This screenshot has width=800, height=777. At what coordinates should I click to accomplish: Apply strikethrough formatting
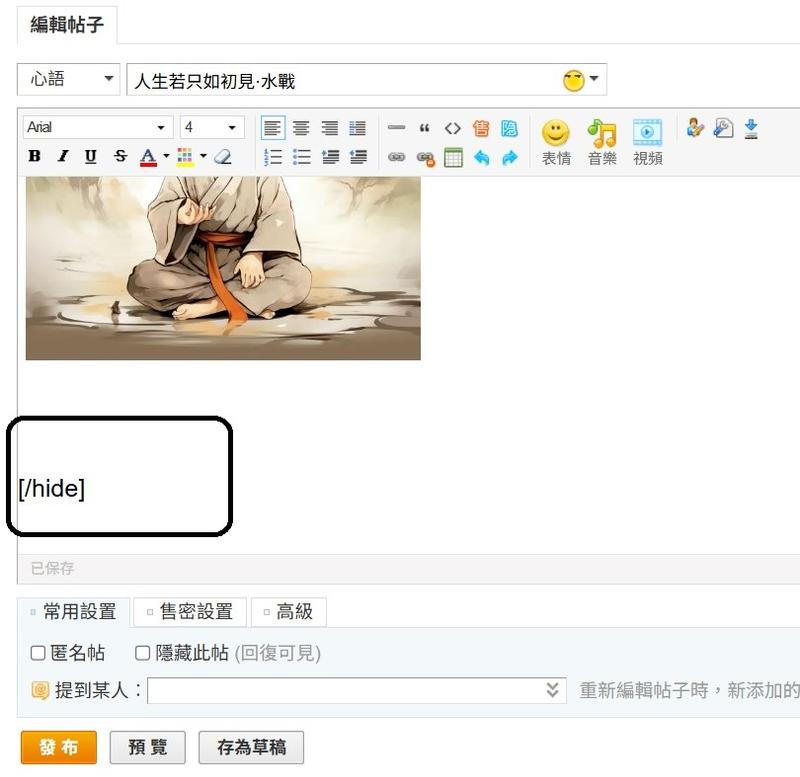pyautogui.click(x=120, y=156)
